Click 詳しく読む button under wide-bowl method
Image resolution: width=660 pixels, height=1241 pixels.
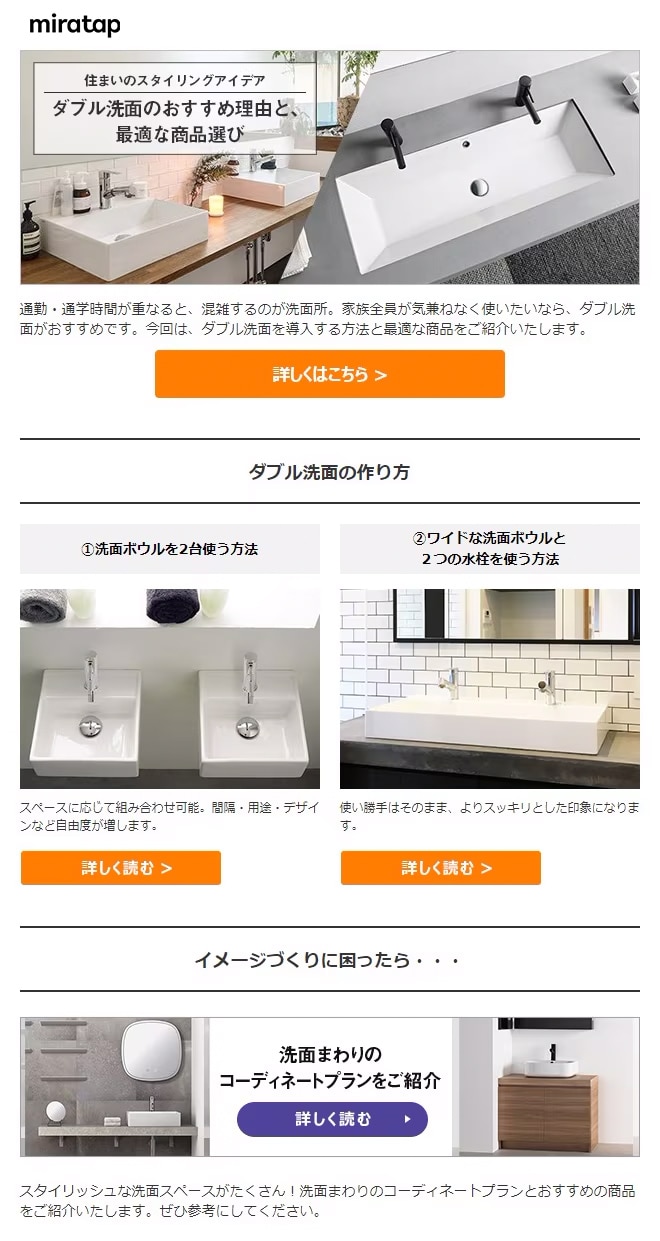pos(441,868)
